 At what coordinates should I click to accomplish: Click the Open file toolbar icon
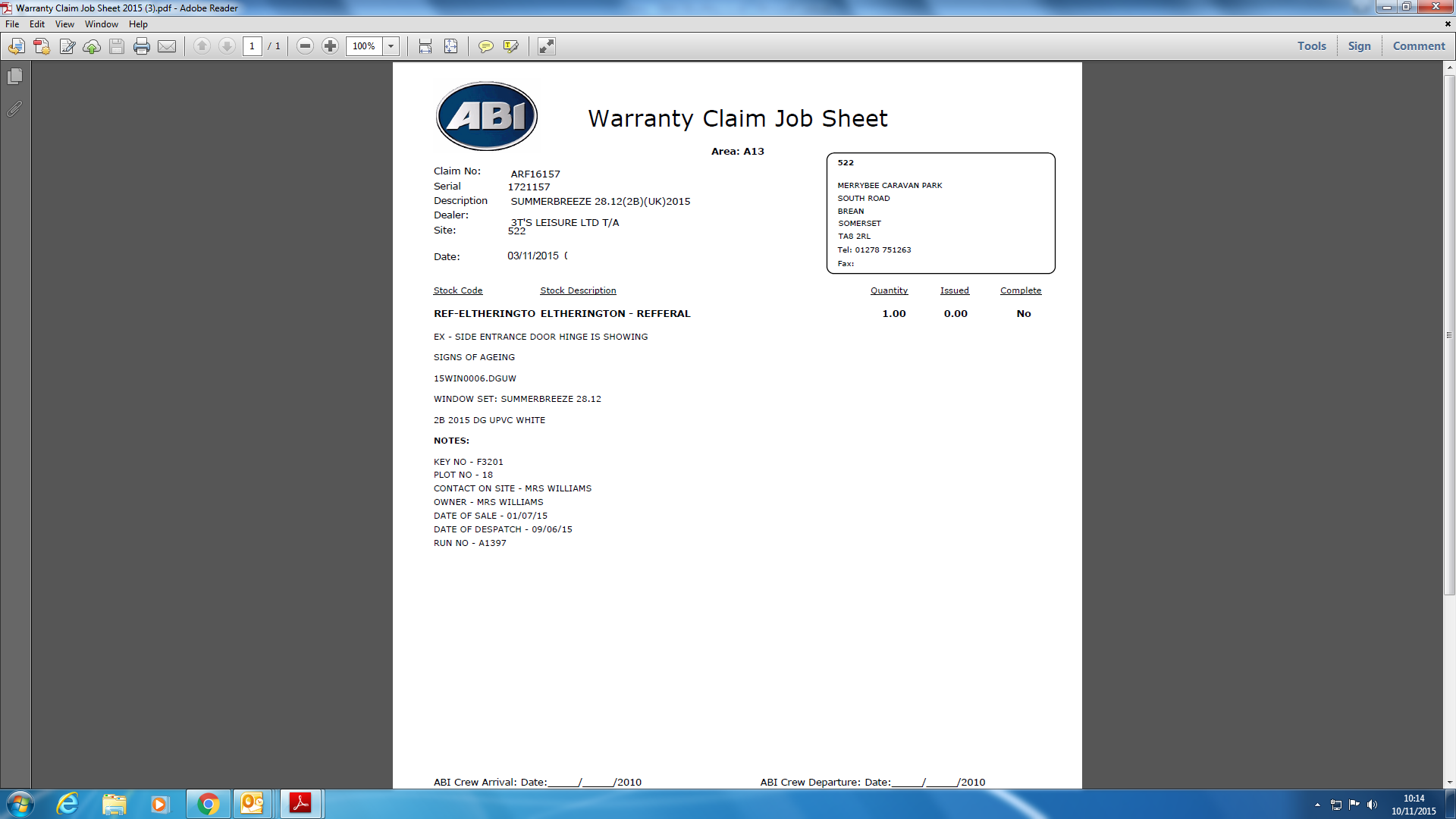coord(17,46)
